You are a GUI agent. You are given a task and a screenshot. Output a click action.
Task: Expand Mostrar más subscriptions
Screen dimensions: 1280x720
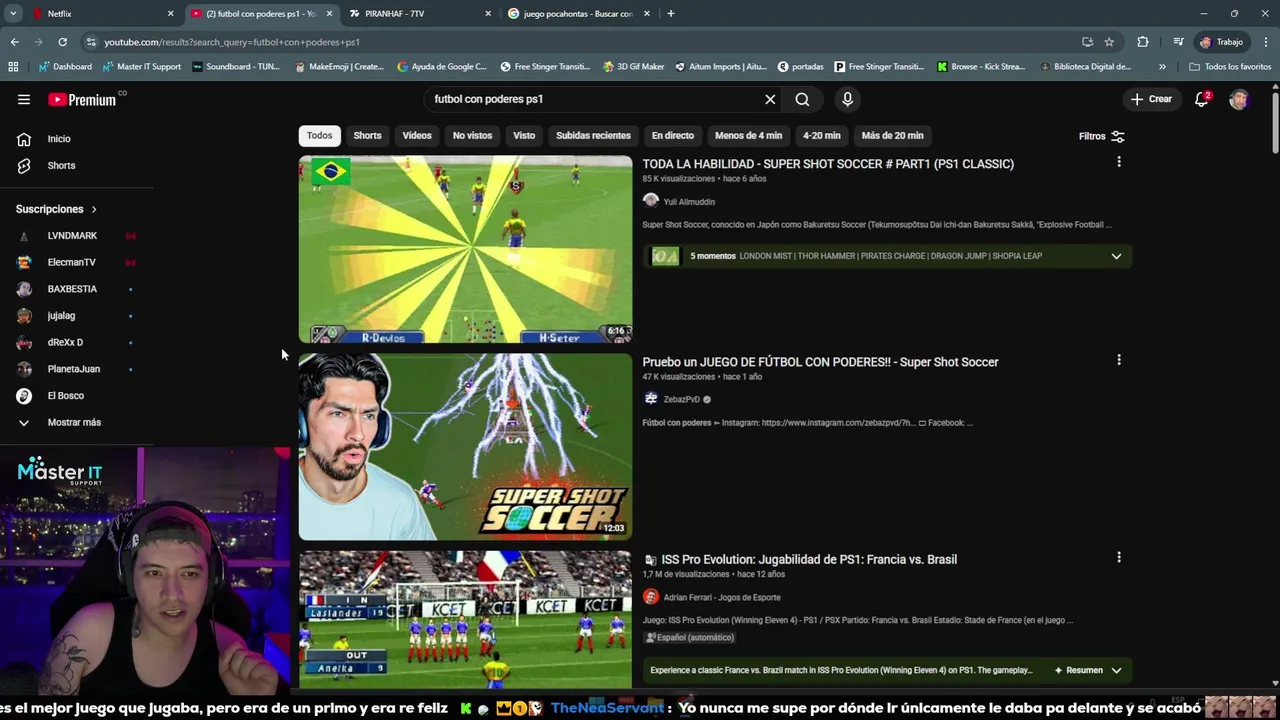point(76,422)
